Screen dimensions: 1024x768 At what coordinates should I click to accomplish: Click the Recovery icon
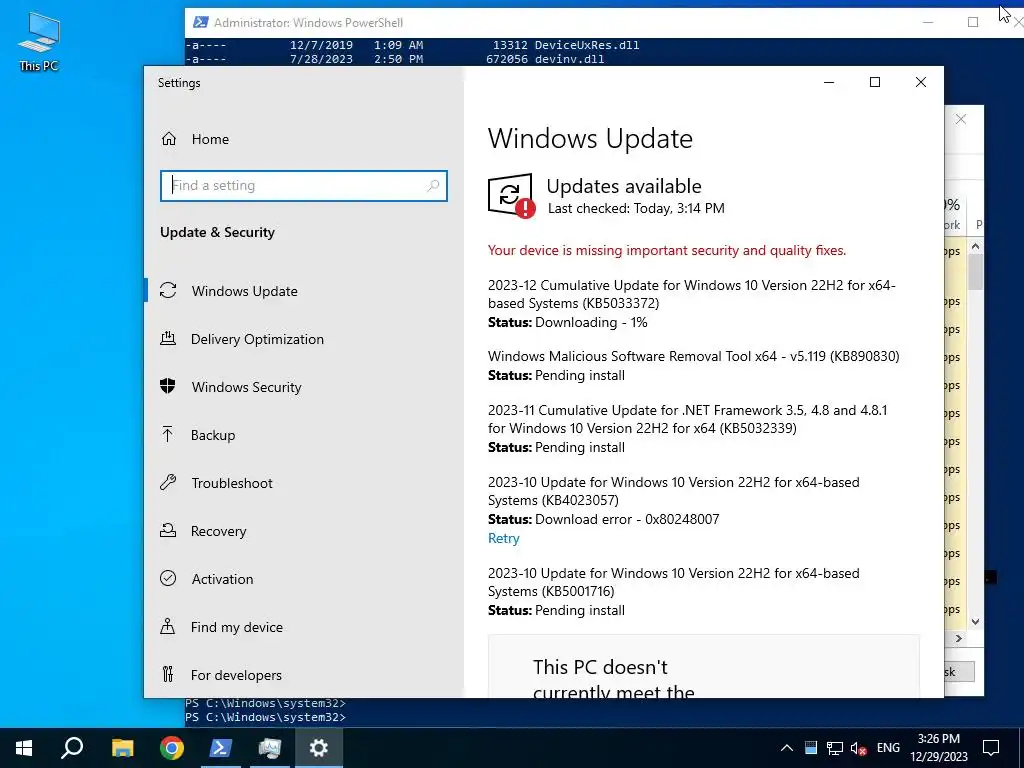point(168,530)
